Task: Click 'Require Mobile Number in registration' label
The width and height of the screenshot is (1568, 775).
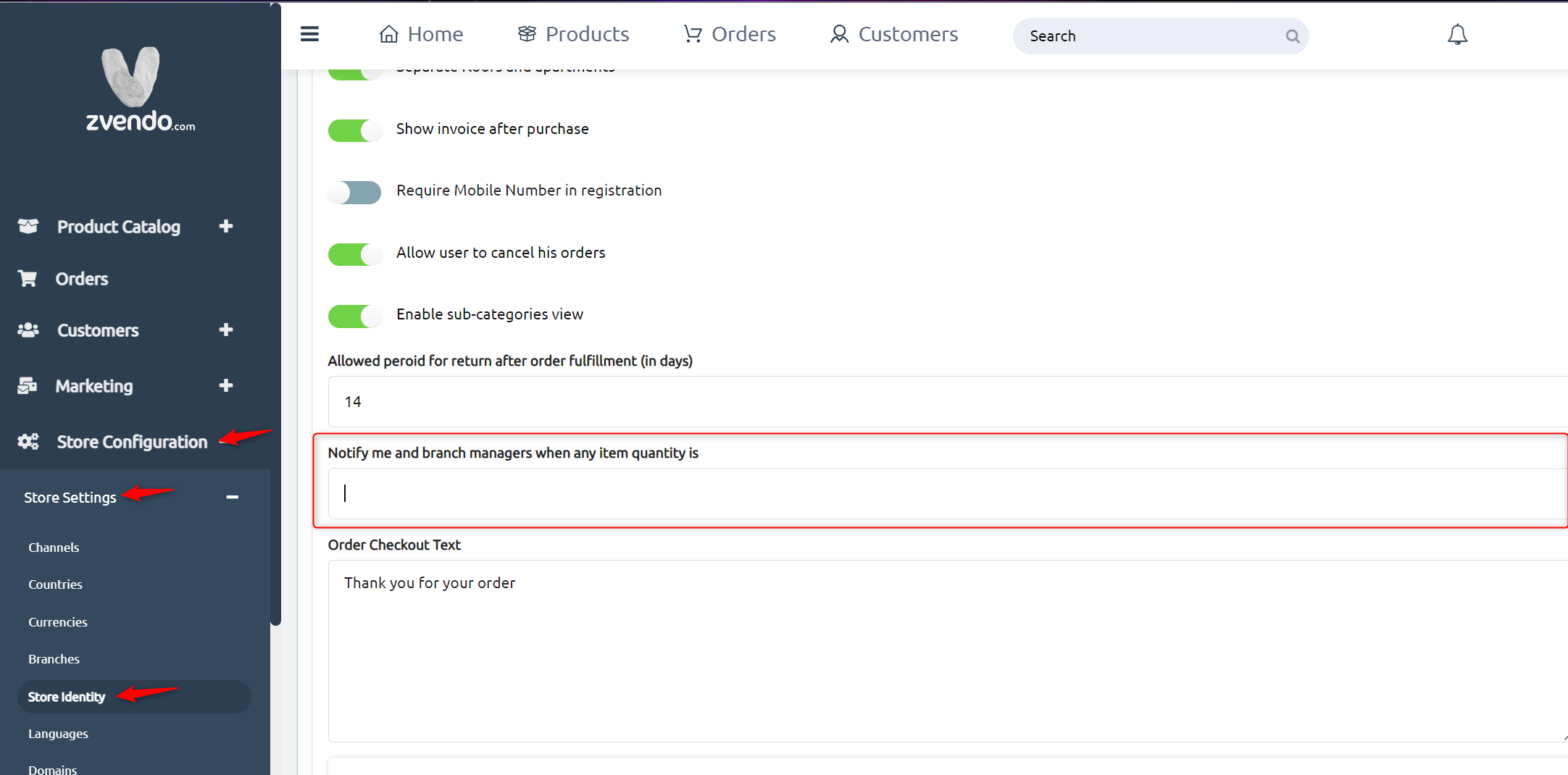Action: click(x=529, y=190)
